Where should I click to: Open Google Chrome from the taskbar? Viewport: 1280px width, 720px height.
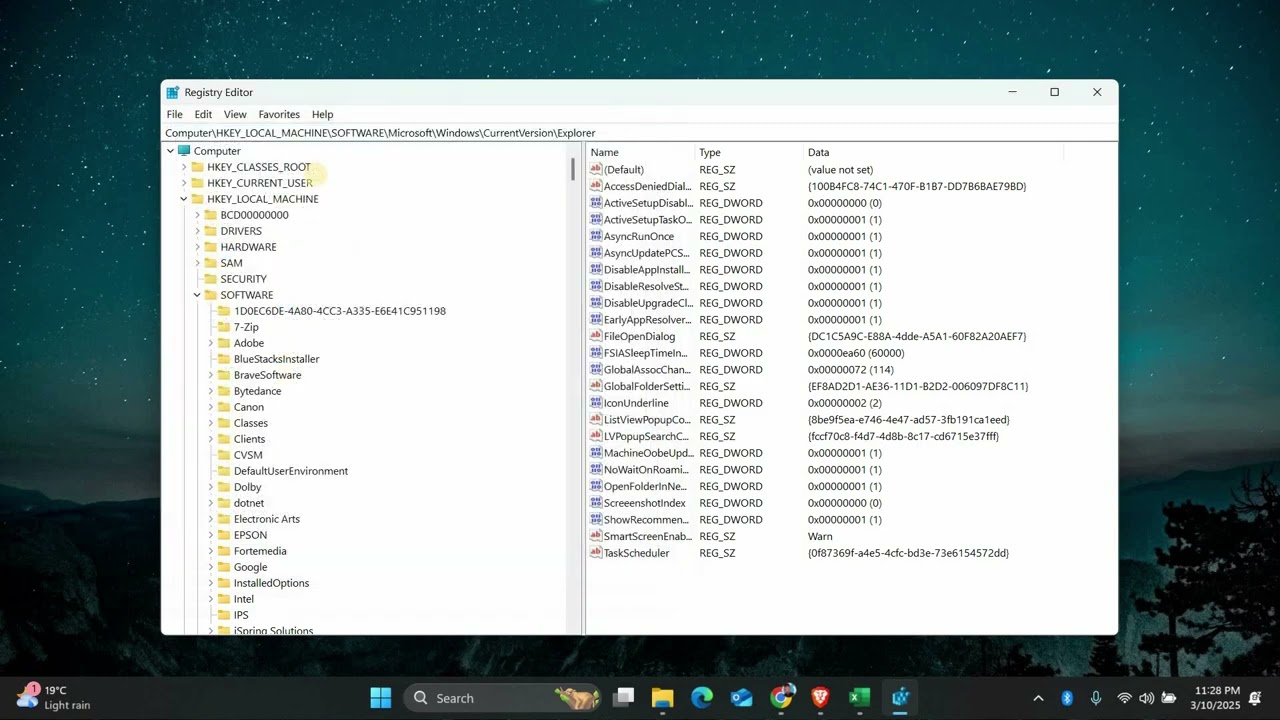(781, 698)
